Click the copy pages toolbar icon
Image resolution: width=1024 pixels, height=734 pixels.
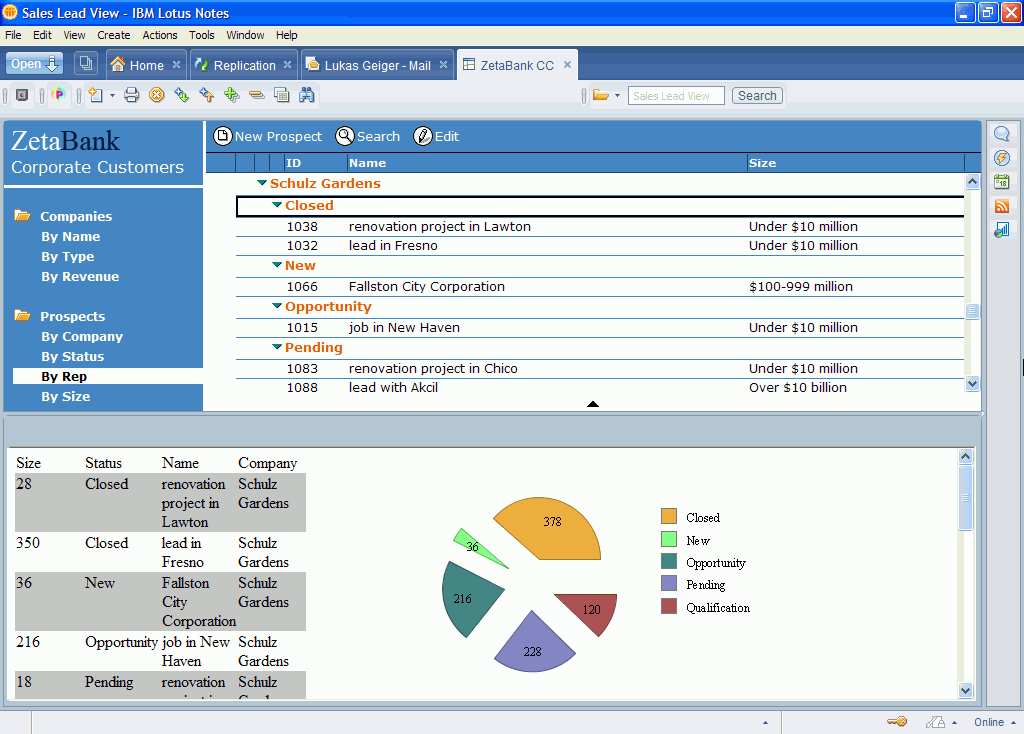281,95
